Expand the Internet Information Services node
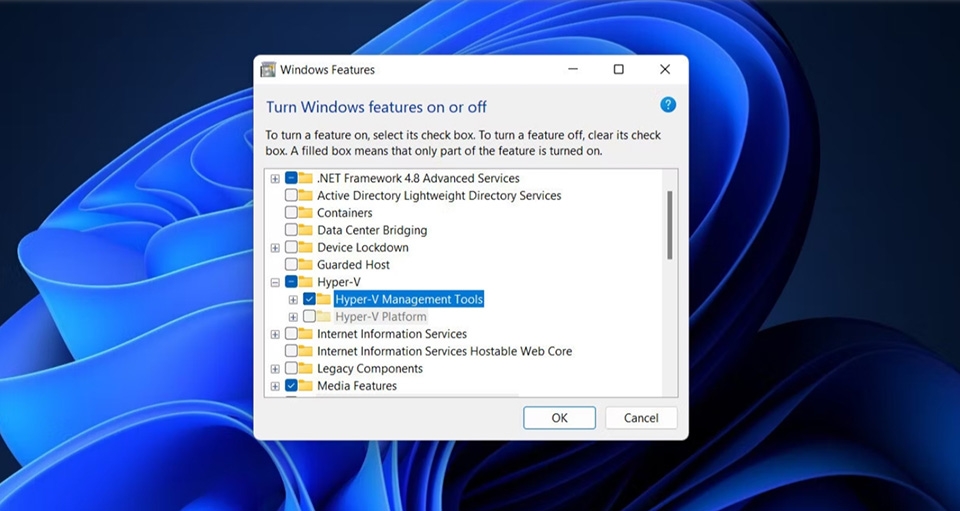 [x=275, y=334]
